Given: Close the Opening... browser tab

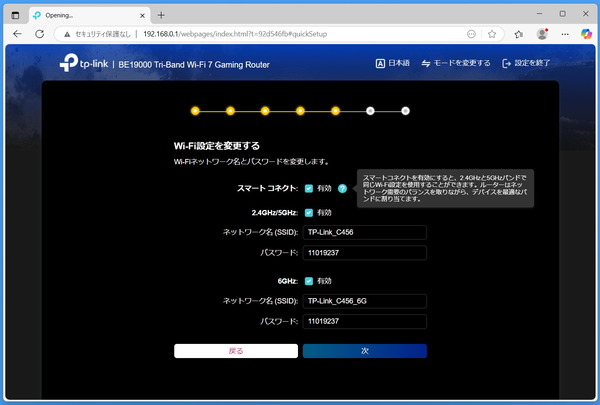Looking at the screenshot, I should tap(142, 15).
